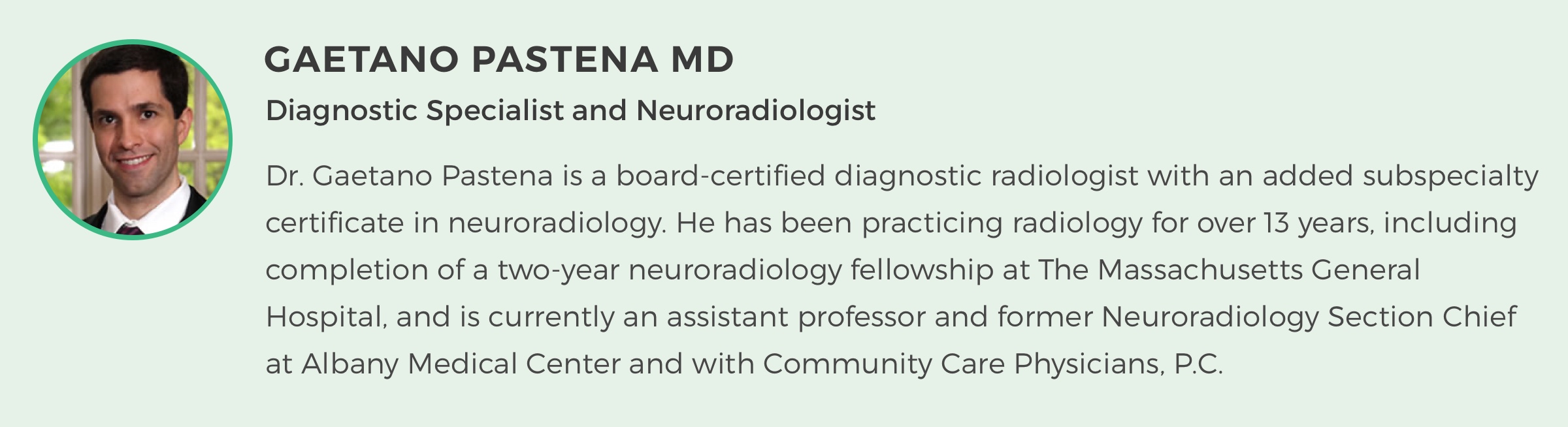
Task: Click the "GAETANO PASTENA MD" heading
Action: (x=499, y=59)
